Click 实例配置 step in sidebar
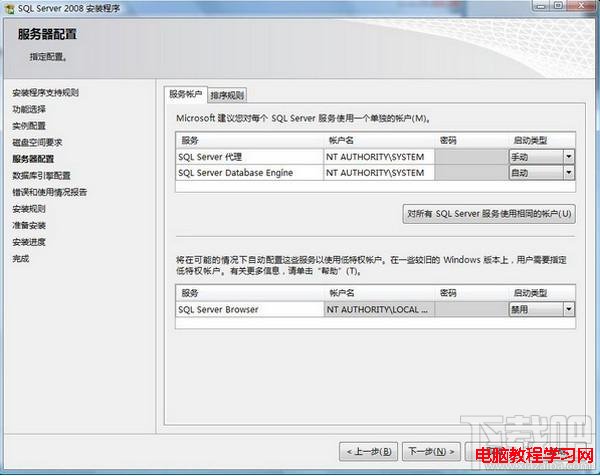600x476 pixels. (x=29, y=126)
